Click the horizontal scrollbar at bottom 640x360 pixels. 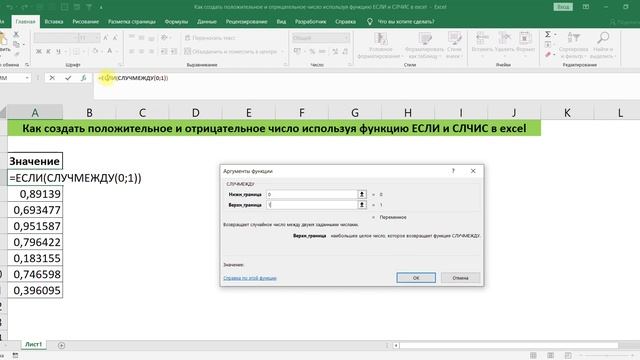click(x=508, y=345)
